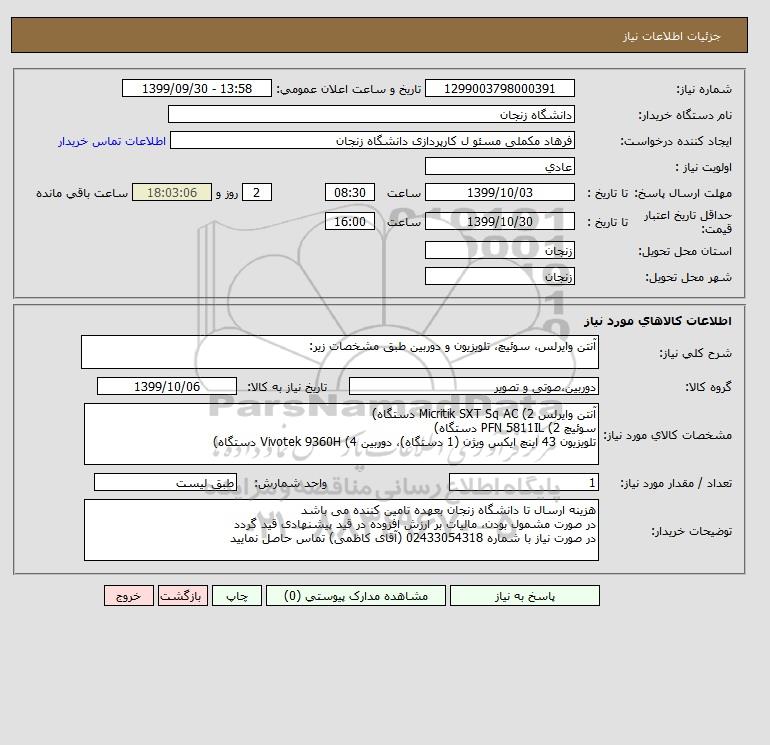Click the announcement date field 1399/09/30 - 13:58
This screenshot has height=745, width=770.
(196, 88)
